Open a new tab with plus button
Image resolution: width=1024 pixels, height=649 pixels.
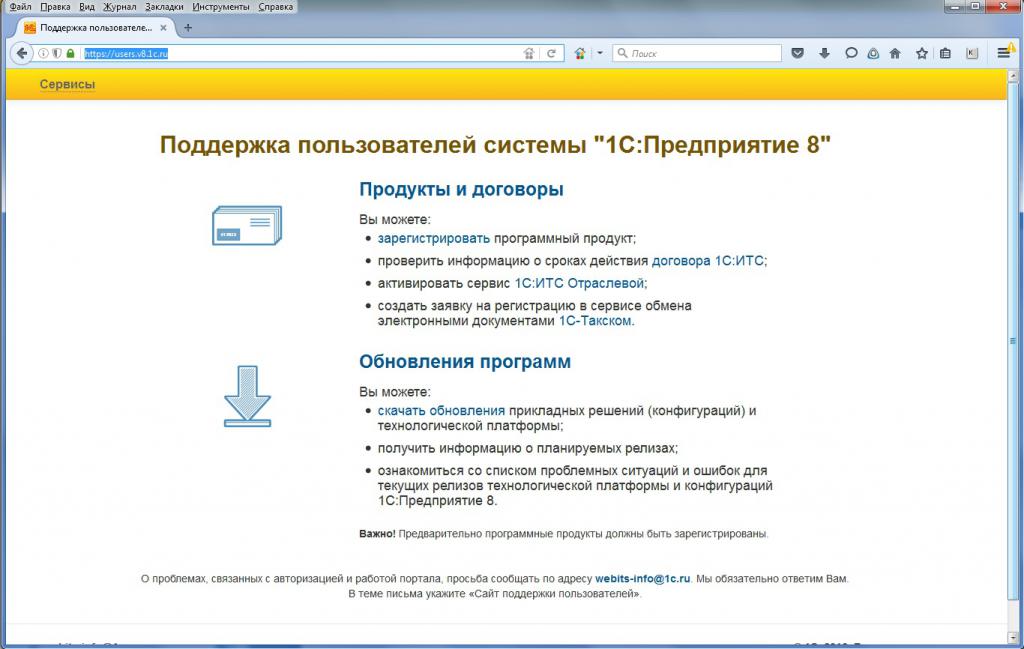click(x=188, y=28)
